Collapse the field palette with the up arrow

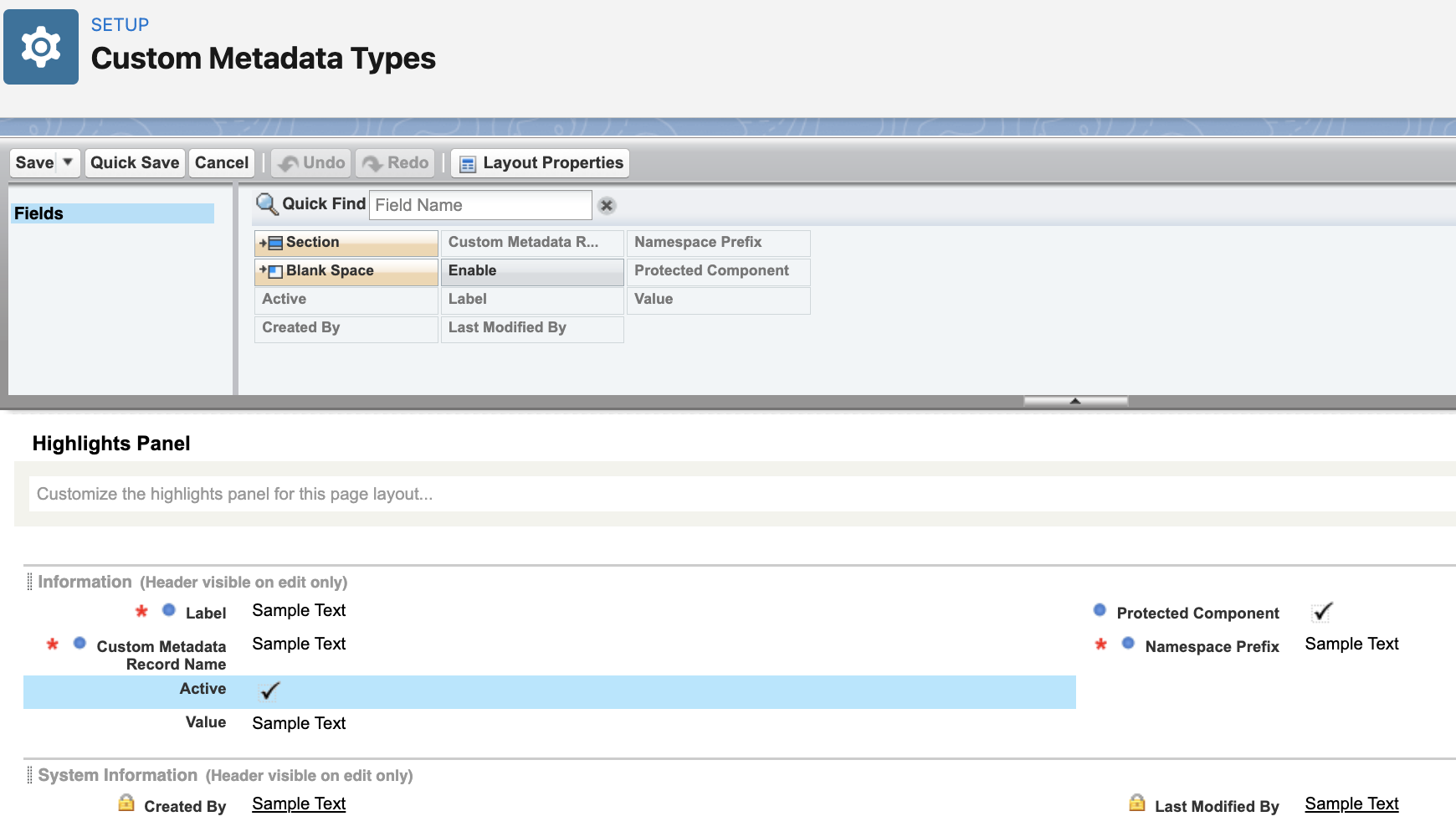1075,401
